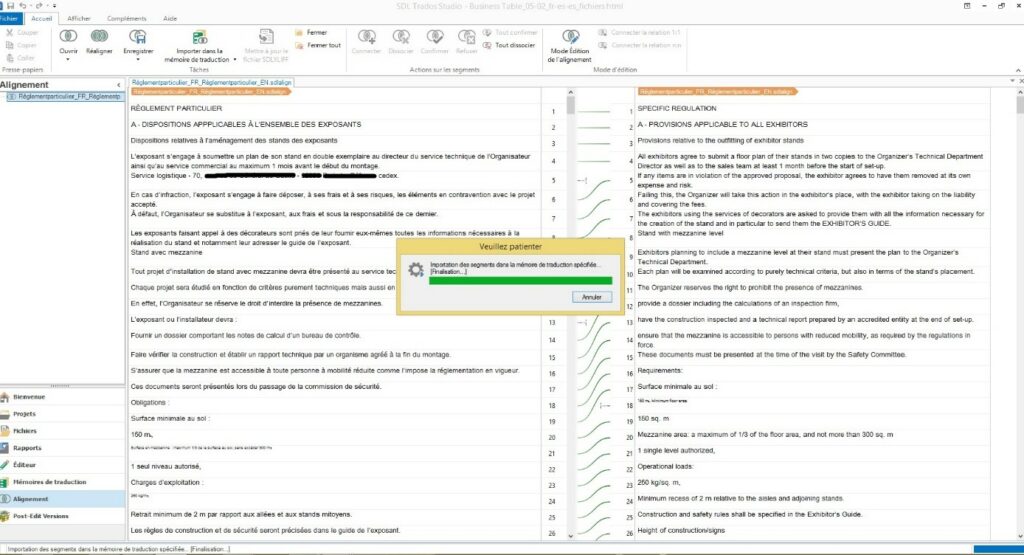
Task: Expand the dropdown arrow under Ouvrir
Action: (x=68, y=59)
